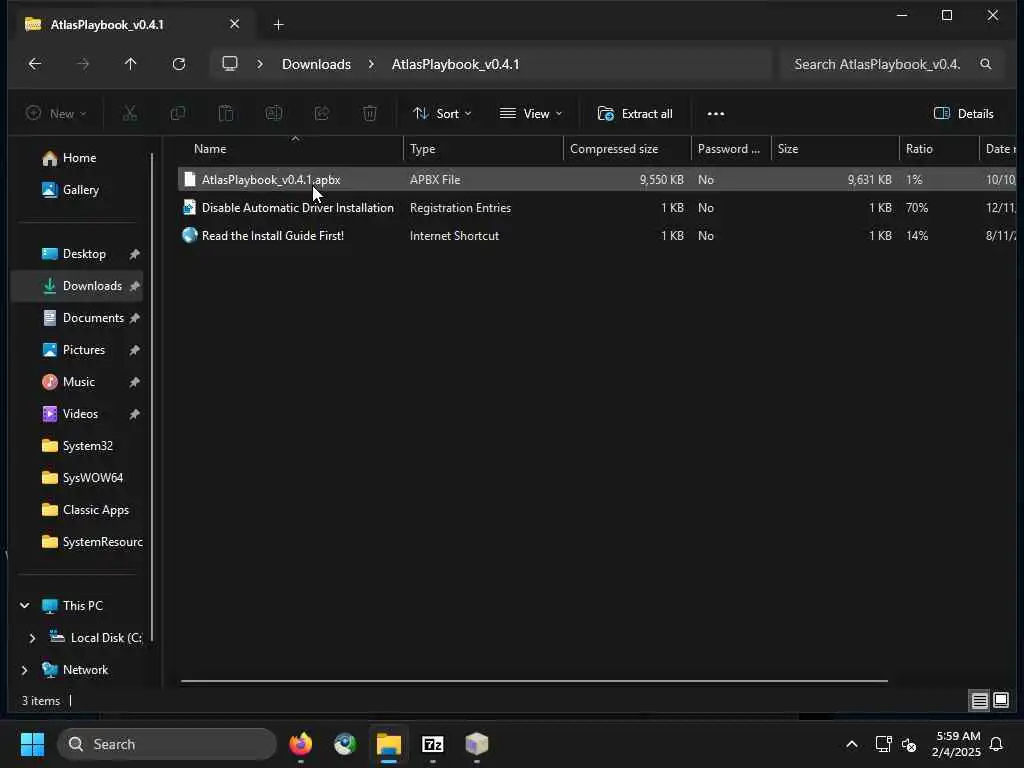Open Home in the navigation pane

(79, 158)
